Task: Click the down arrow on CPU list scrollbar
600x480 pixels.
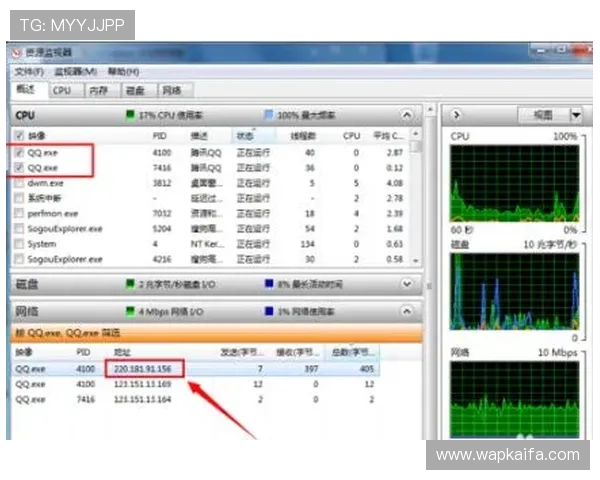Action: click(x=416, y=260)
